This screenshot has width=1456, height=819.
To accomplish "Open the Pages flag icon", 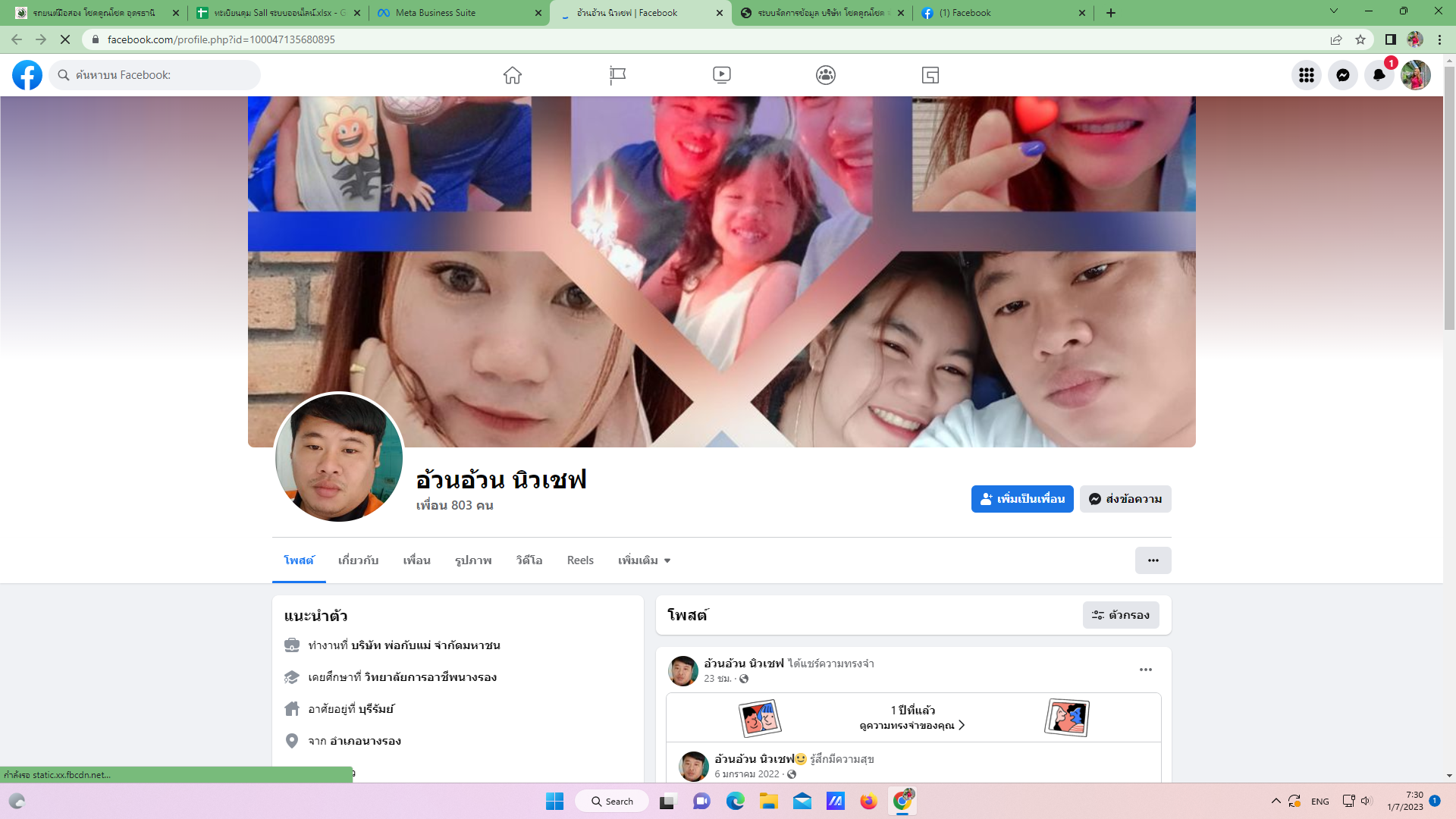I will 617,75.
